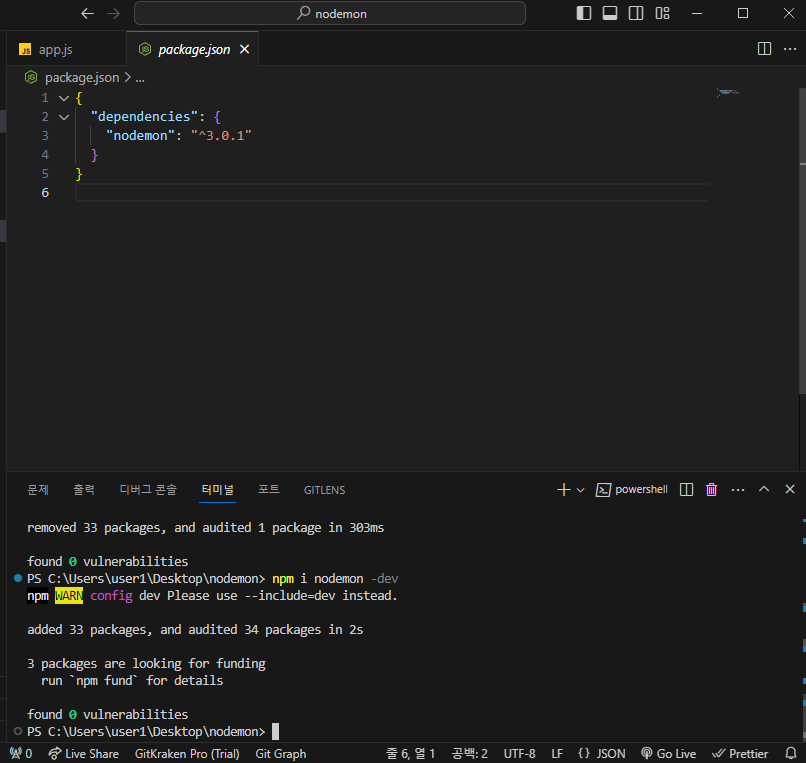The height and width of the screenshot is (763, 806).
Task: Close the package.json tab
Action: point(245,49)
